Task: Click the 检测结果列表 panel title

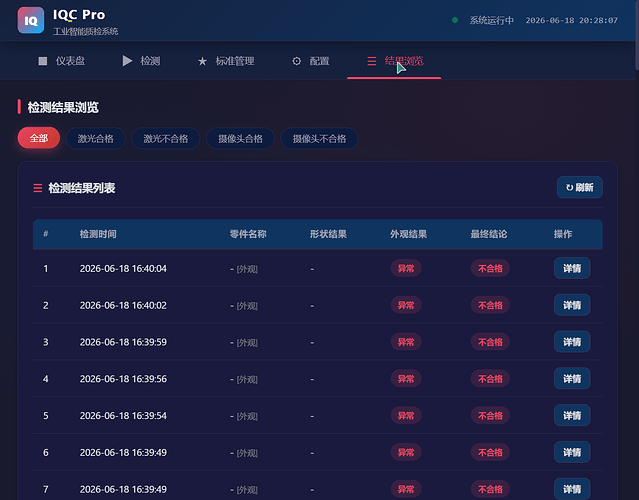Action: click(82, 188)
